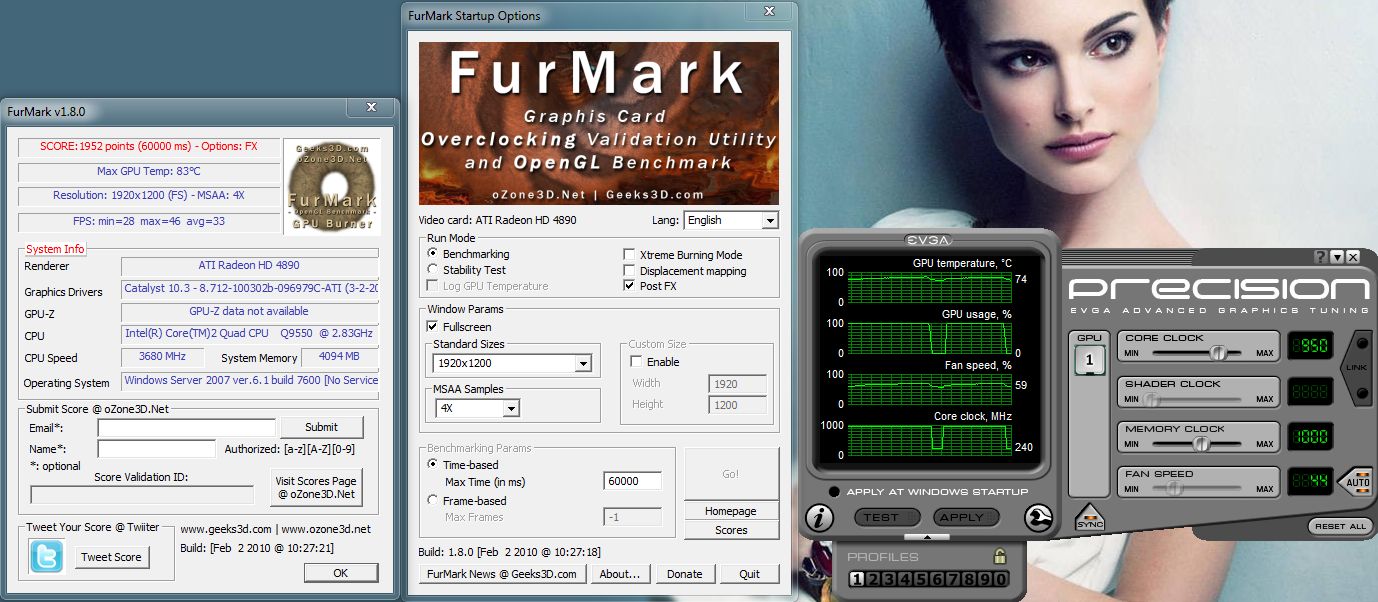Click the FurMark GPU Burner logo image
1378x602 pixels.
331,187
